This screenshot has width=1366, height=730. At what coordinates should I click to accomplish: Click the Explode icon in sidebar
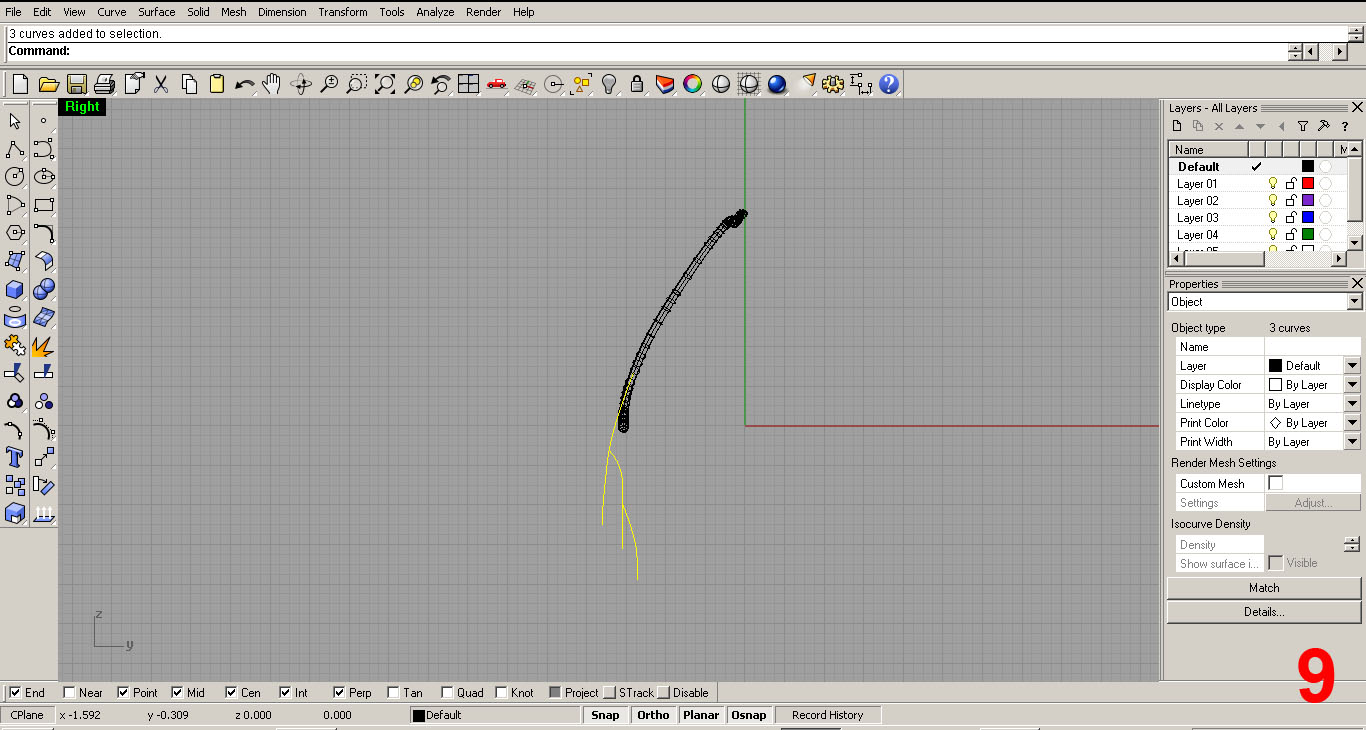(43, 346)
